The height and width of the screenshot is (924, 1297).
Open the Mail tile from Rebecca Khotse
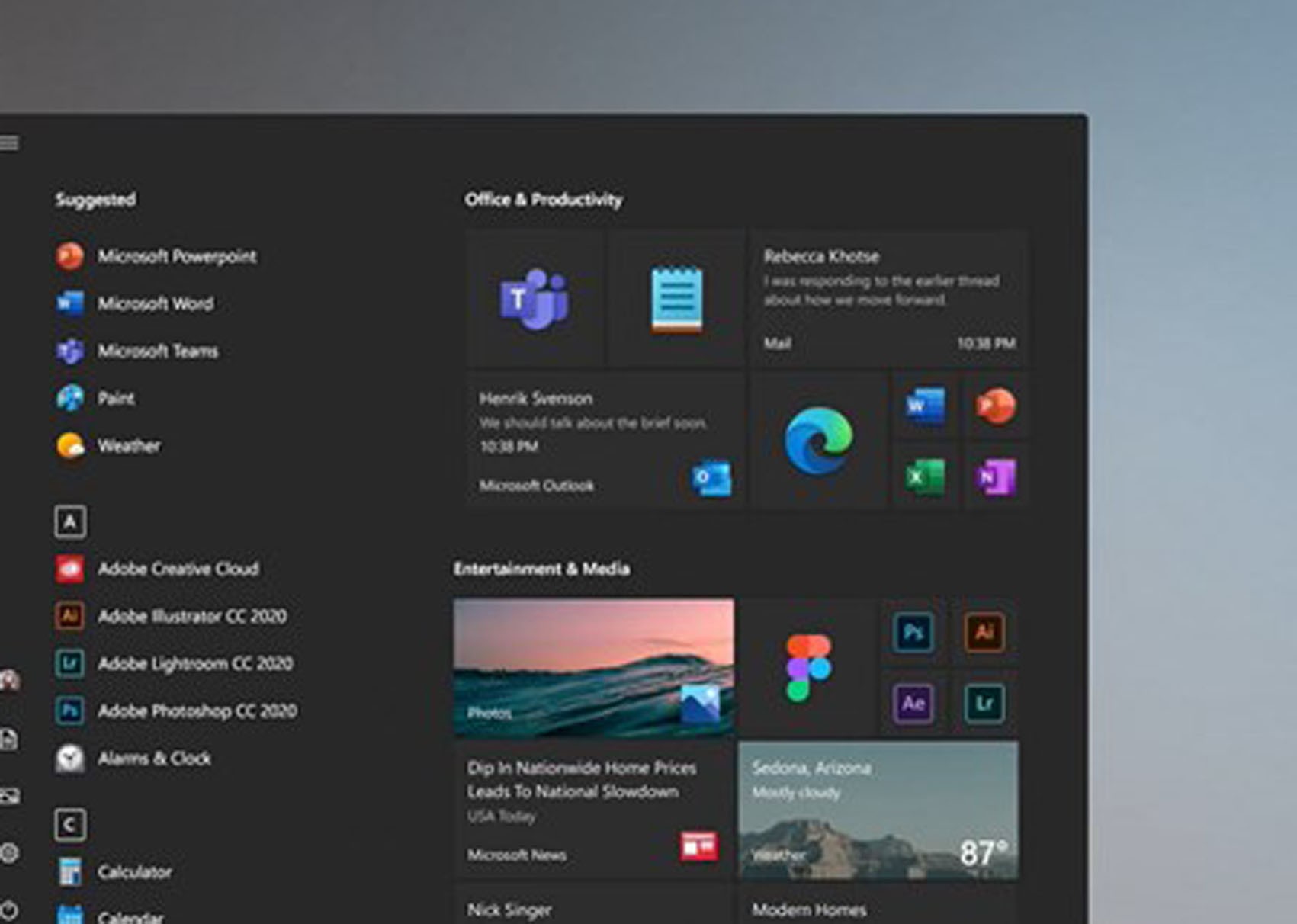point(888,299)
